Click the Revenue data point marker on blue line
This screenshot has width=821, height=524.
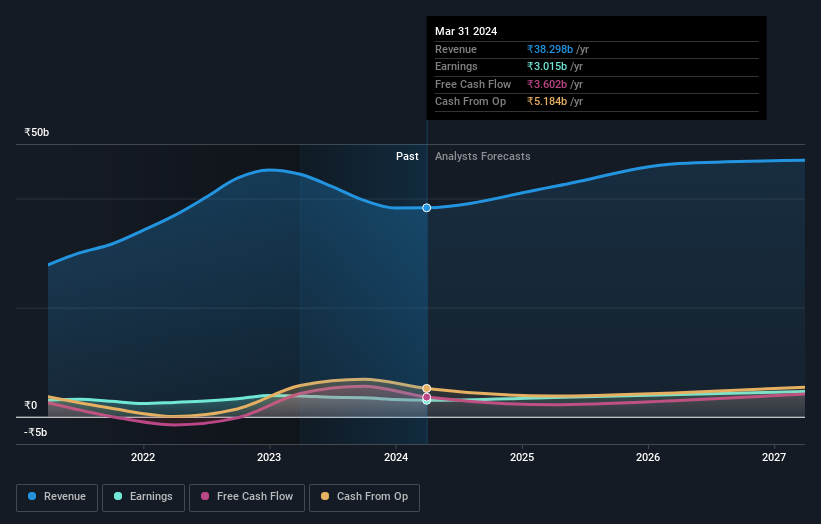[x=427, y=208]
